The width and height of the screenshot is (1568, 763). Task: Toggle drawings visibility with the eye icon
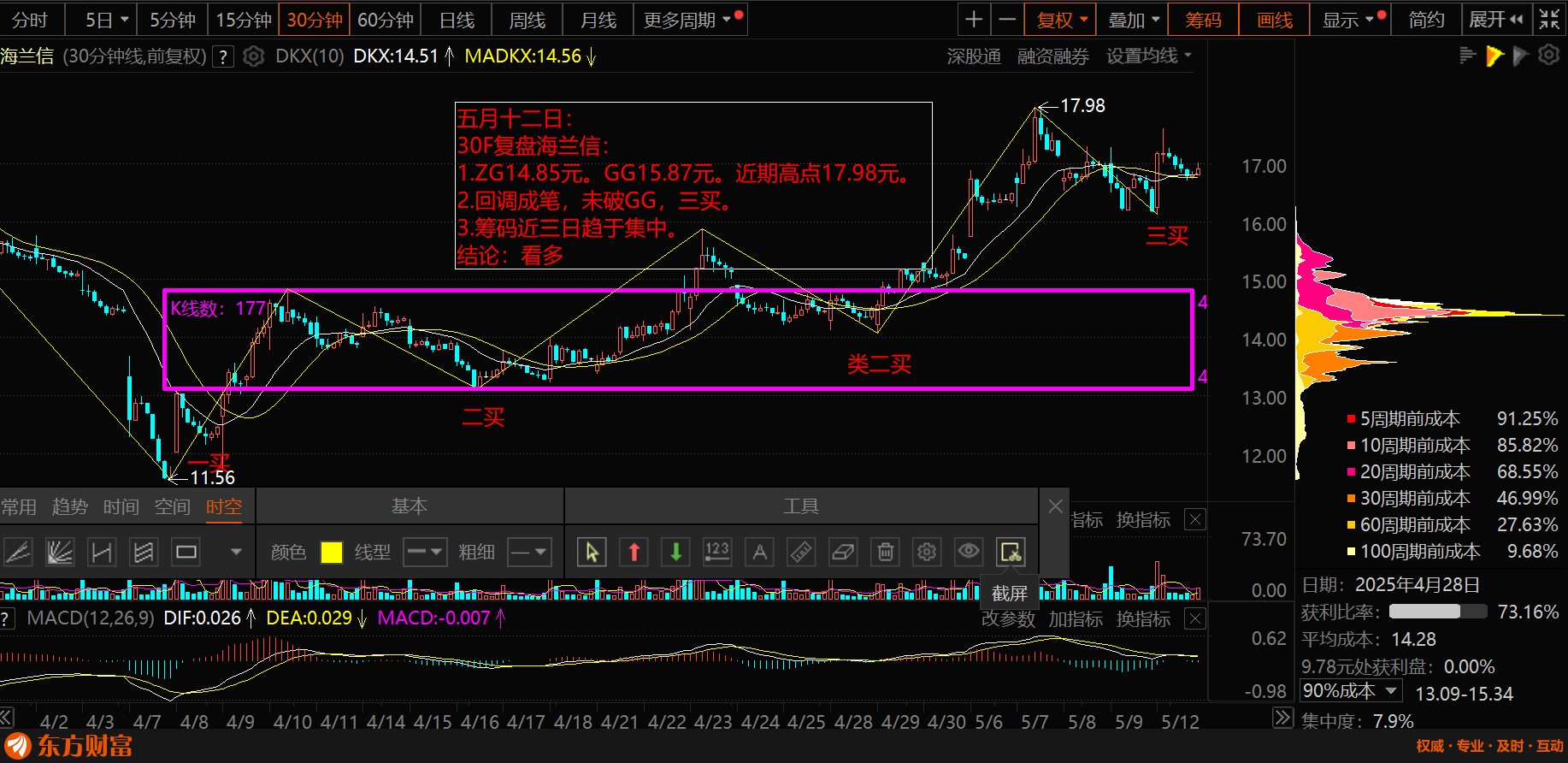pos(969,552)
